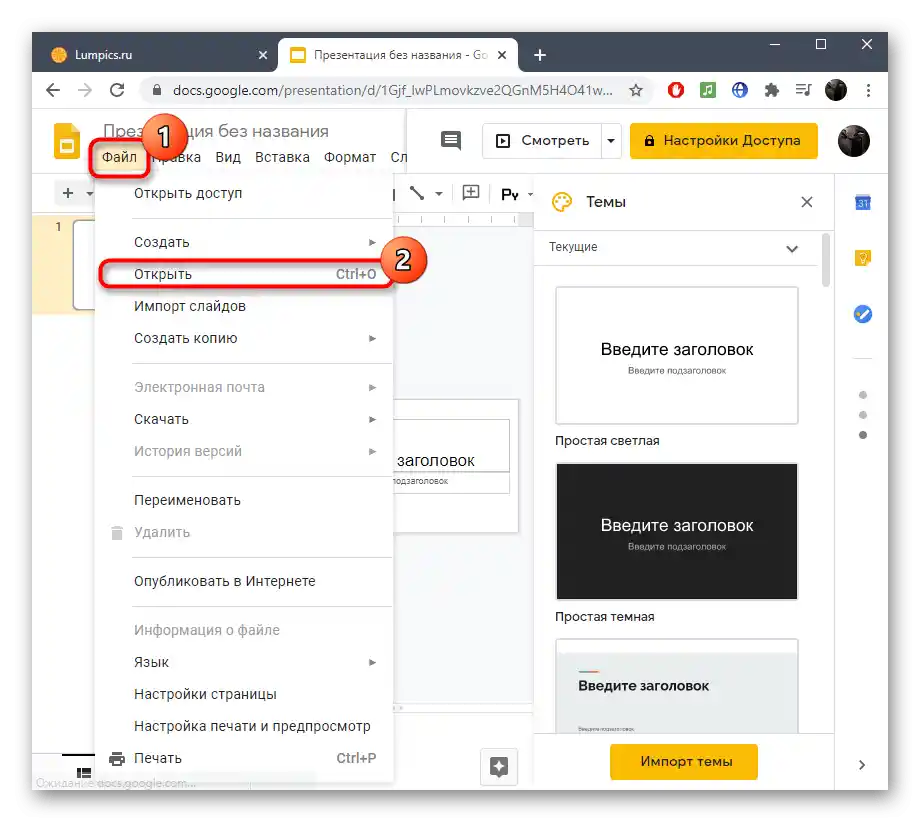Open Chrome three-dot menu
This screenshot has width=920, height=822.
(x=868, y=90)
